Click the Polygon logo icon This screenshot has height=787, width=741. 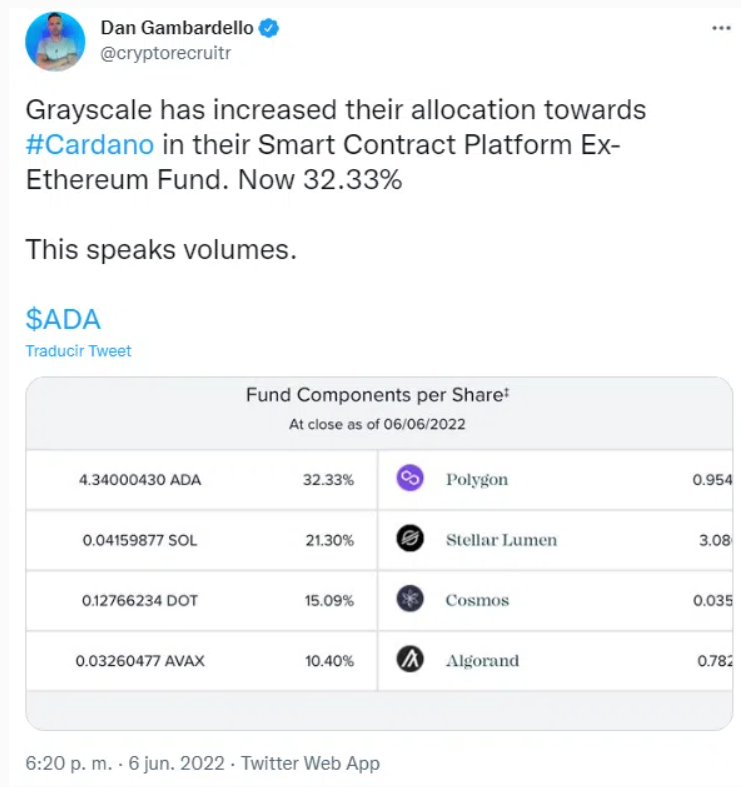point(410,479)
